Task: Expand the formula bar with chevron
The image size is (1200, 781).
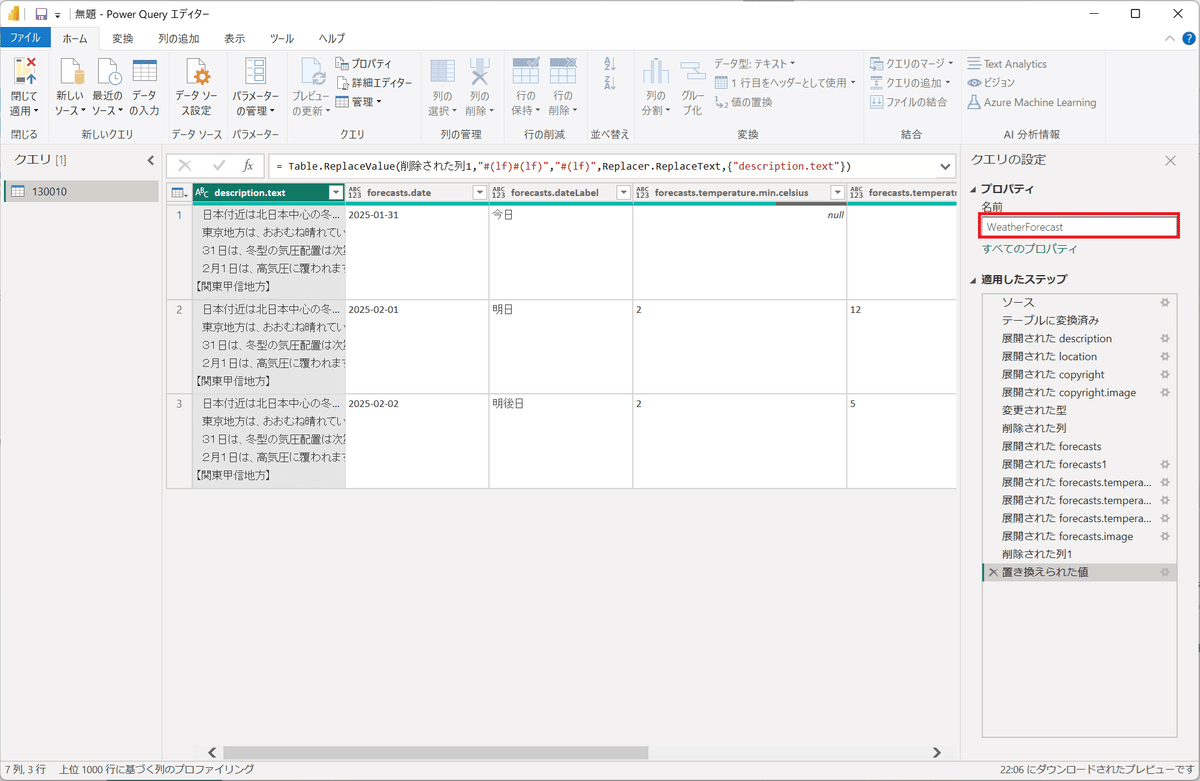Action: 945,166
